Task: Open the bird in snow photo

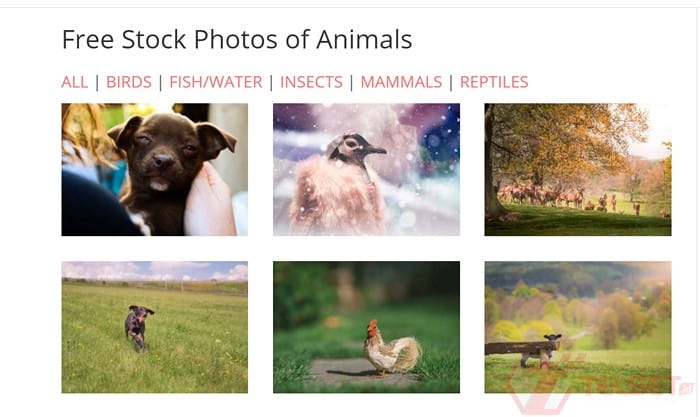Action: (366, 169)
